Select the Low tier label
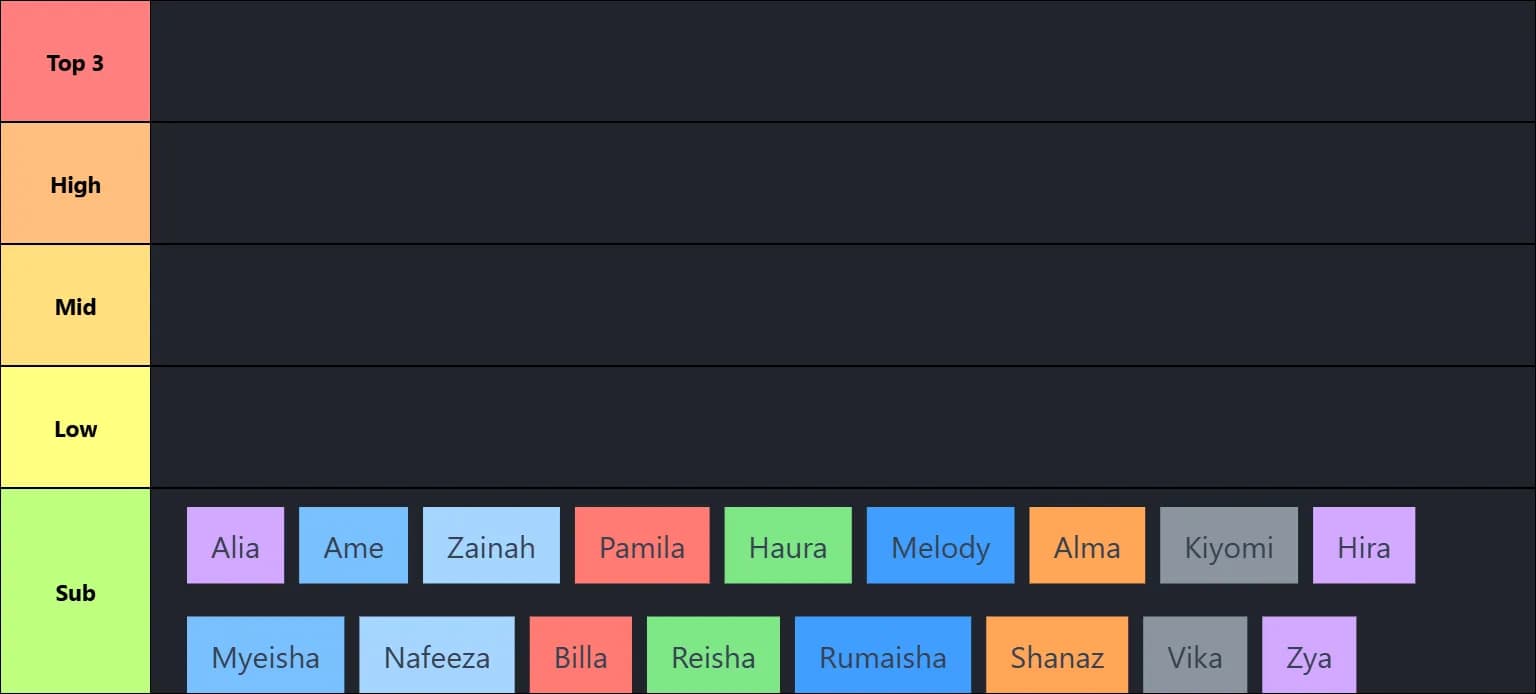 [x=75, y=428]
